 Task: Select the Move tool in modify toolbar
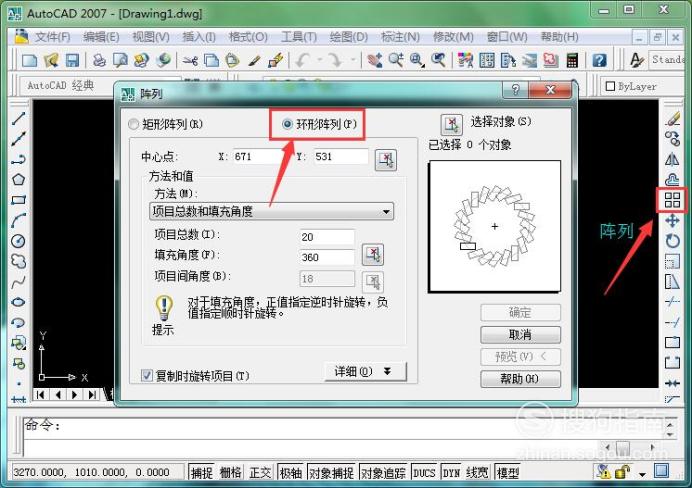click(x=672, y=220)
